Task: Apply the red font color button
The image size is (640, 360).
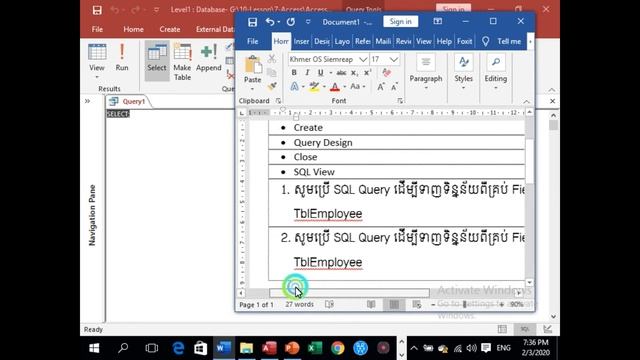Action: click(335, 87)
